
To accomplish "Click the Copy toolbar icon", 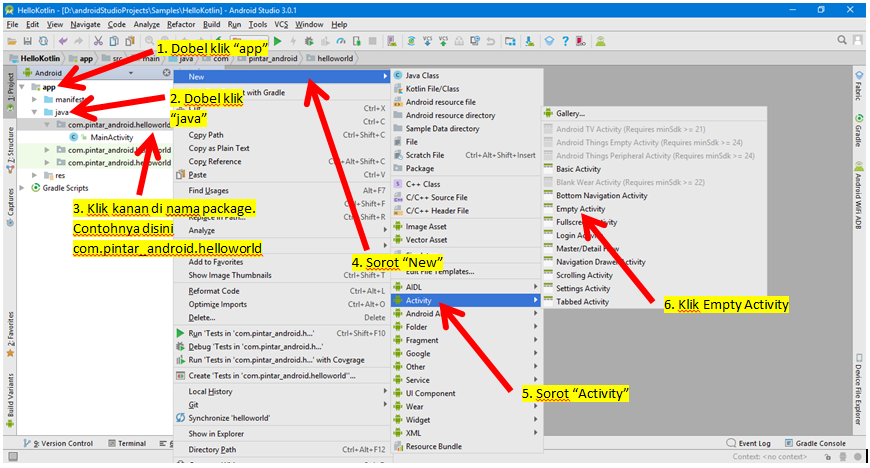I will (x=114, y=41).
